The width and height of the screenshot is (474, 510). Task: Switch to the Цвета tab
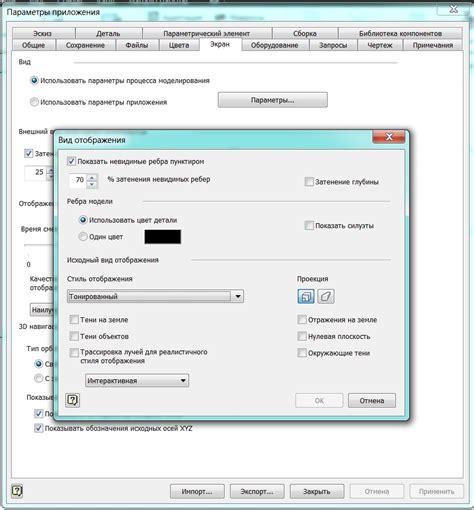coord(179,45)
